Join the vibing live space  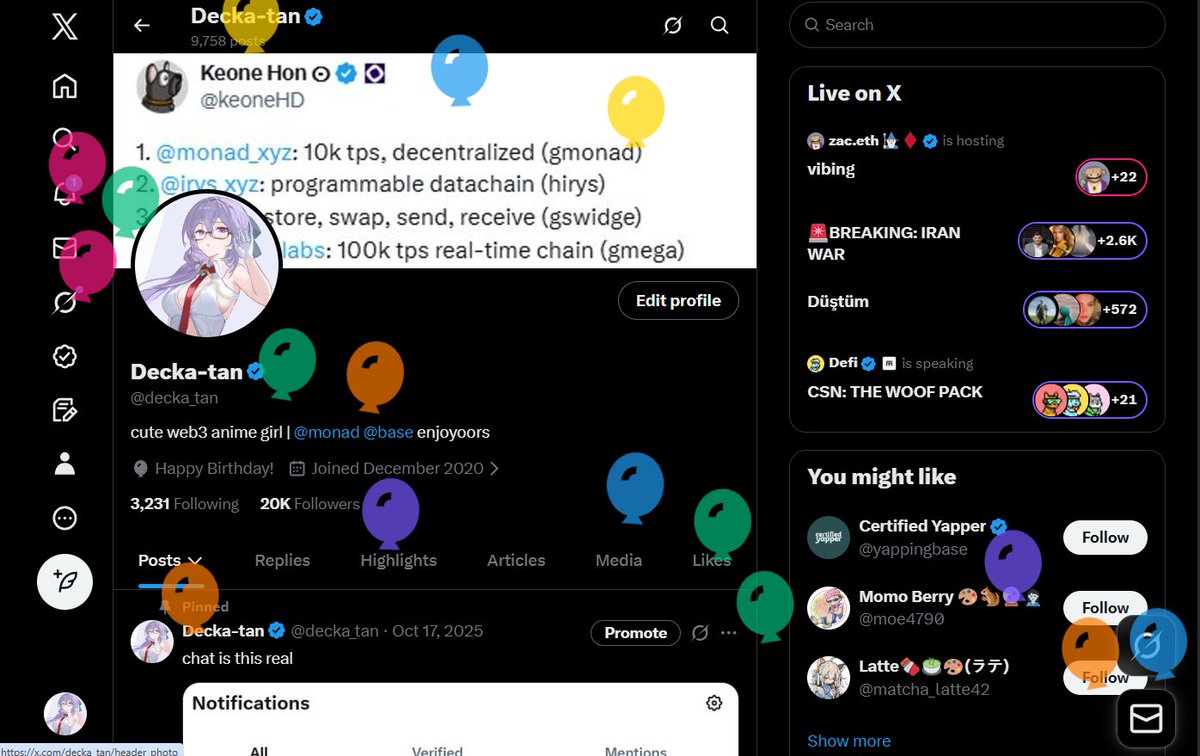click(831, 169)
